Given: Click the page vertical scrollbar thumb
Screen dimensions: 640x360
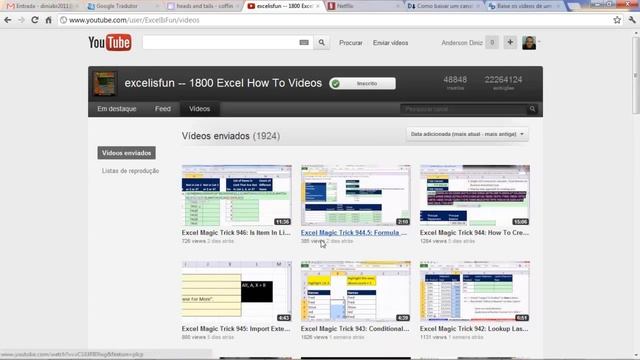Looking at the screenshot, I should pyautogui.click(x=636, y=76).
